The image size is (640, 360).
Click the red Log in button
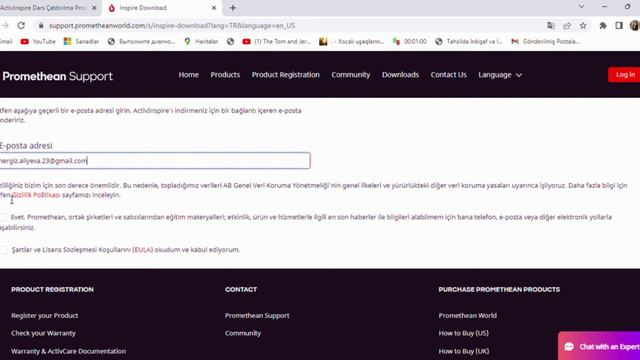click(x=624, y=75)
